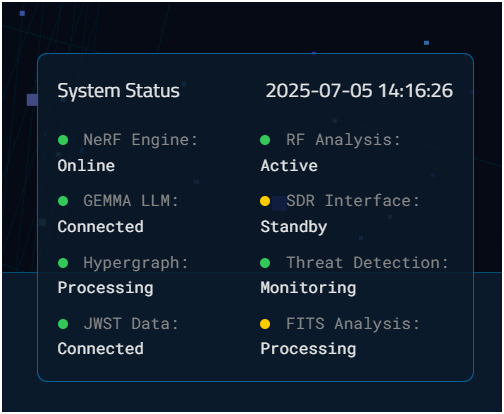This screenshot has width=504, height=414.
Task: Select the Threat Detection label
Action: [x=367, y=263]
